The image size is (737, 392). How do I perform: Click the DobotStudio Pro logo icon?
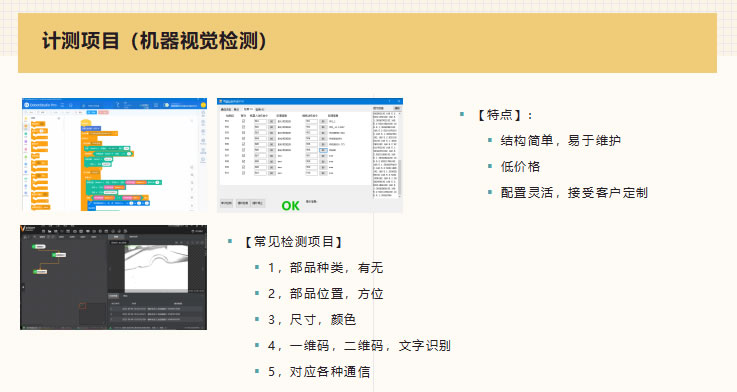click(26, 105)
